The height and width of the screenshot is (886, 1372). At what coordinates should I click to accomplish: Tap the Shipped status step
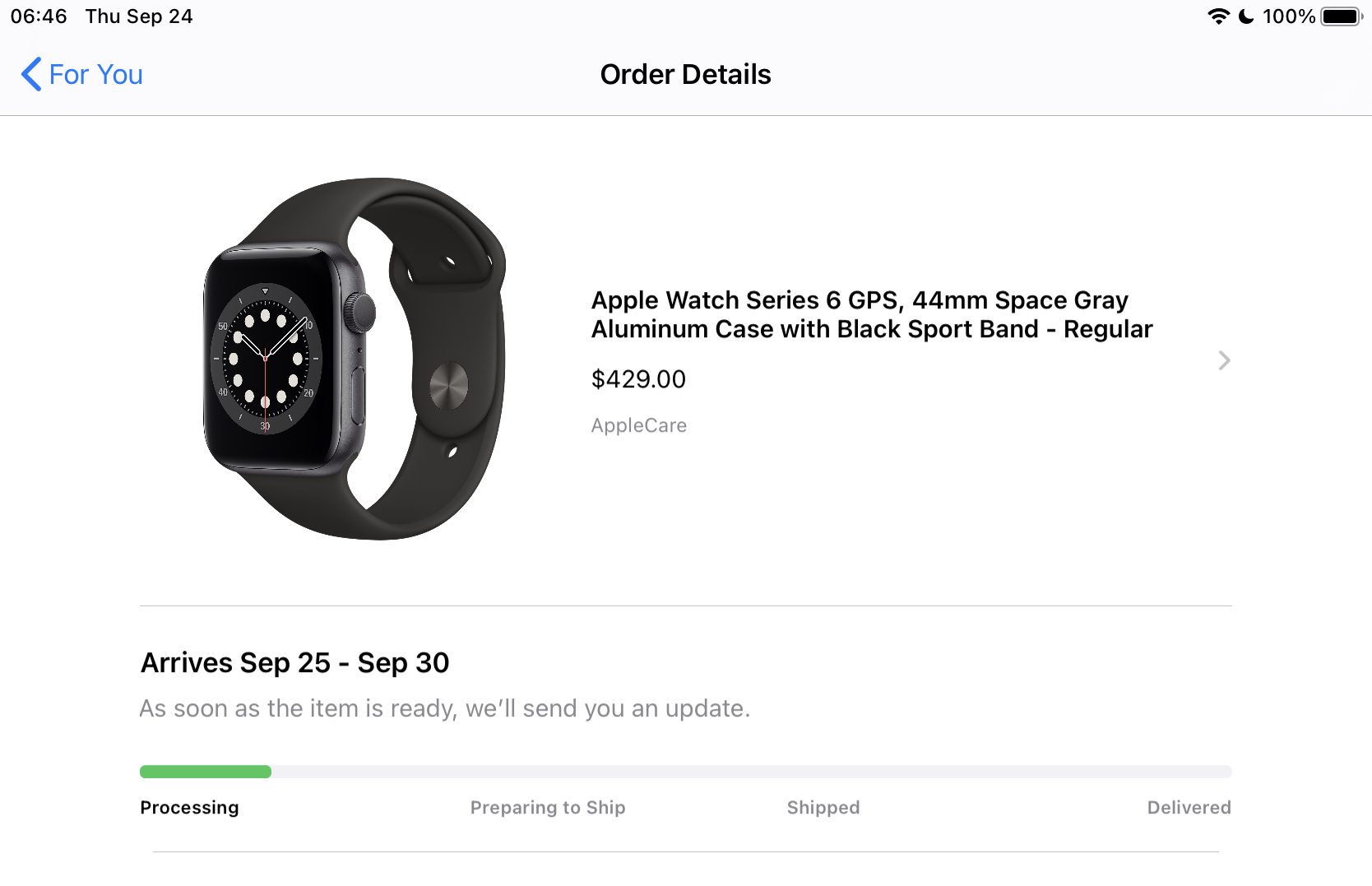point(823,808)
